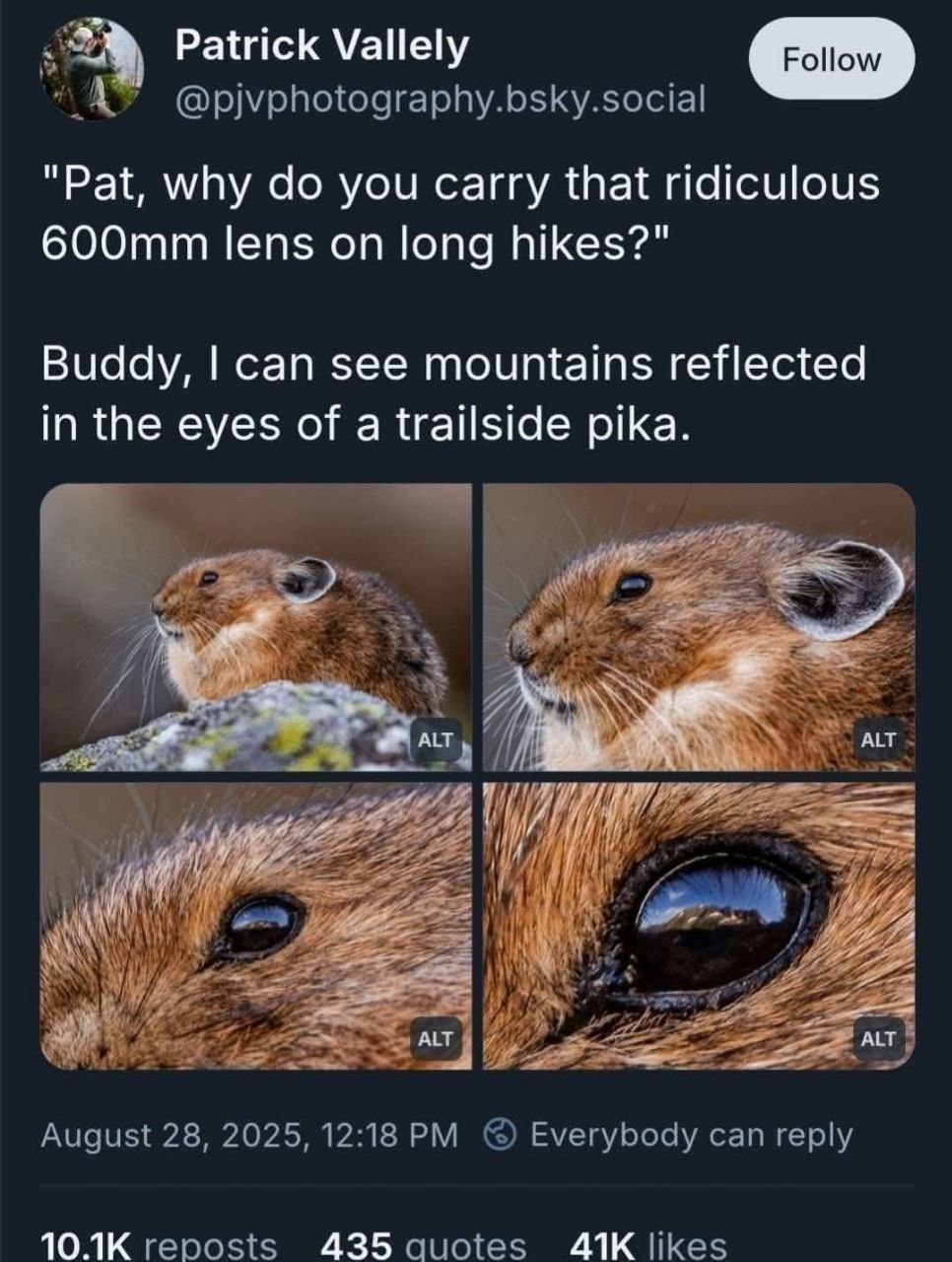Viewport: 952px width, 1262px height.
Task: Open the pika on lichen rock photo
Action: click(x=256, y=627)
